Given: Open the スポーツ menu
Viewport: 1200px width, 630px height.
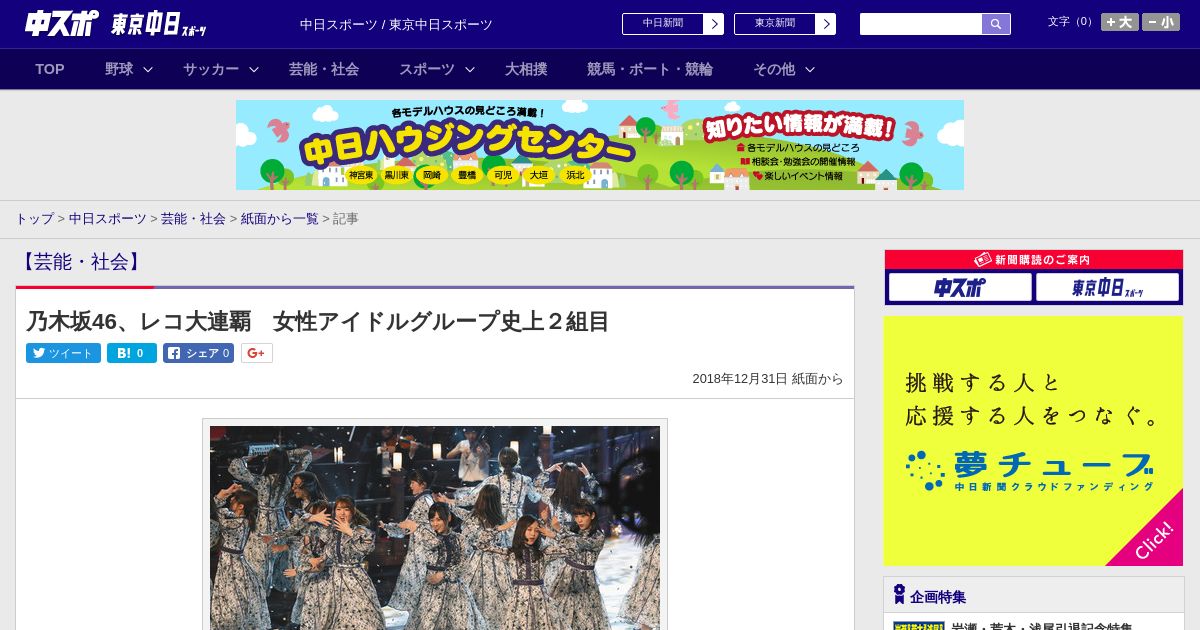Looking at the screenshot, I should (x=427, y=69).
